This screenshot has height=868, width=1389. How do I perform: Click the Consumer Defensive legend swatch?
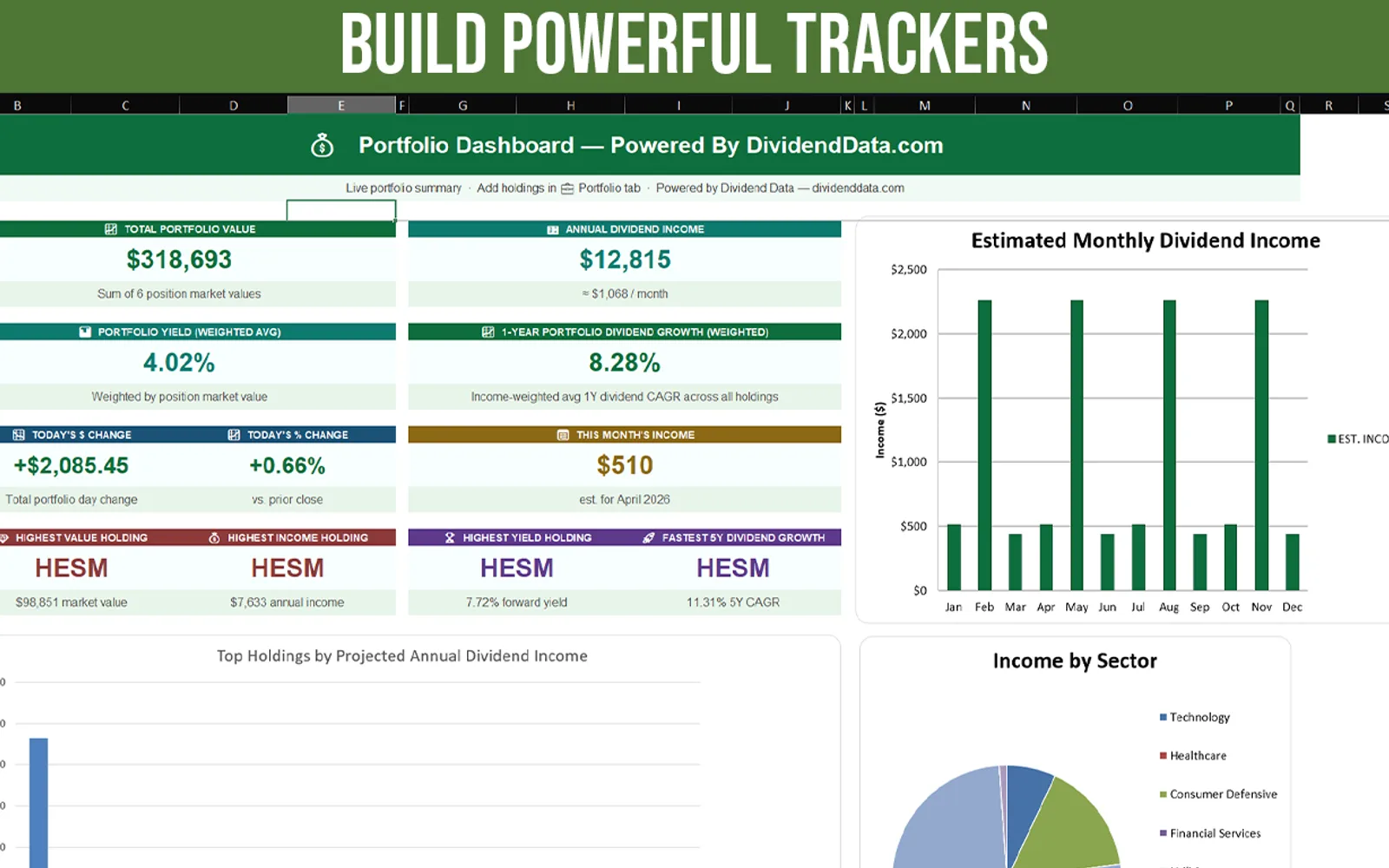[x=1163, y=794]
